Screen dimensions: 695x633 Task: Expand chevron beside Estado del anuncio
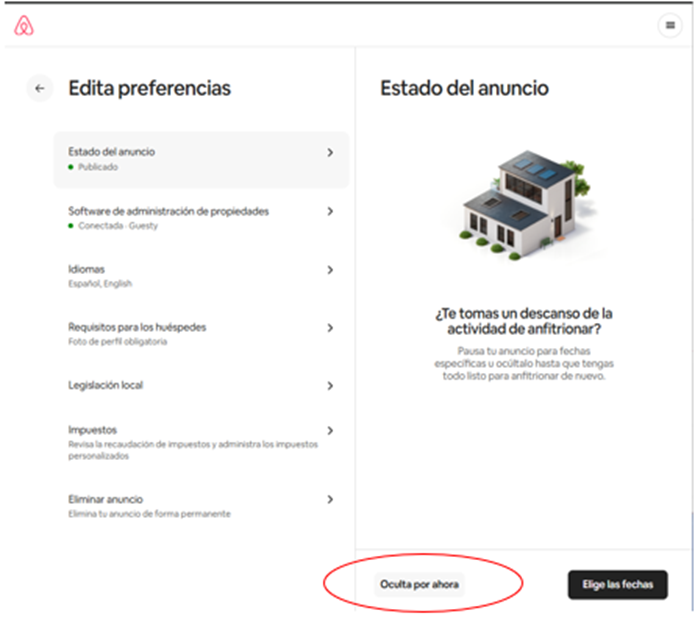(330, 152)
